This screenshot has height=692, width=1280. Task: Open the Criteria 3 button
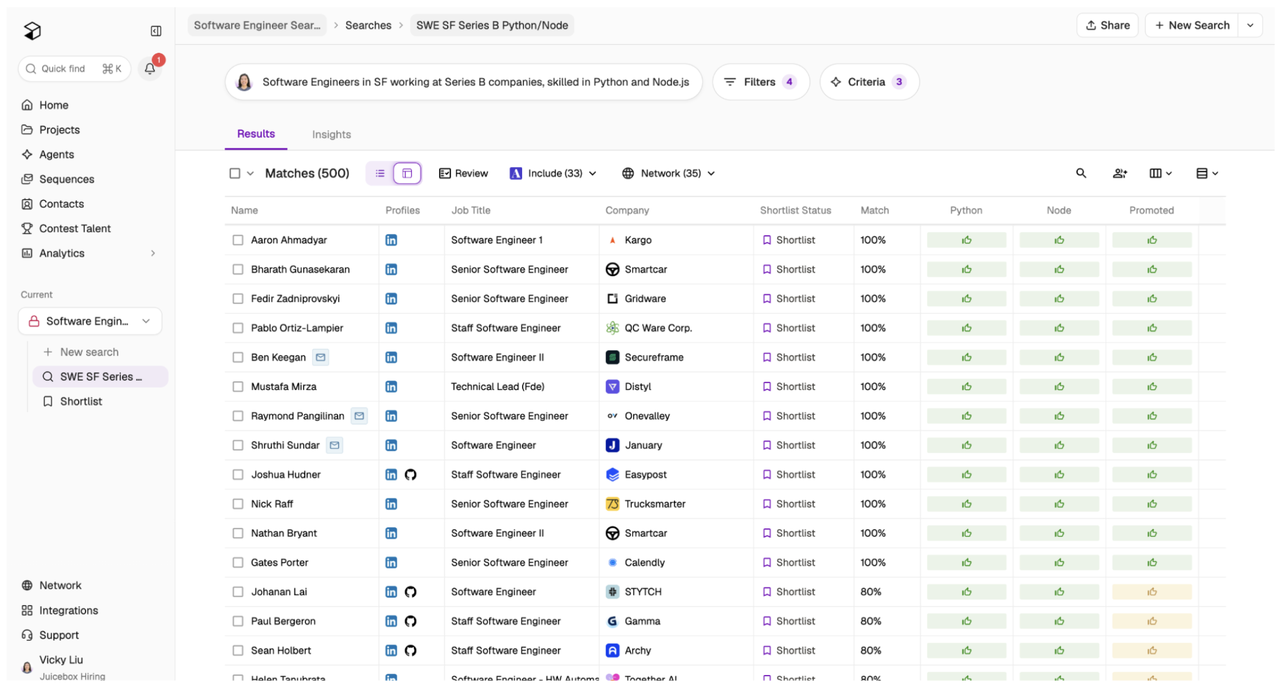coord(869,82)
